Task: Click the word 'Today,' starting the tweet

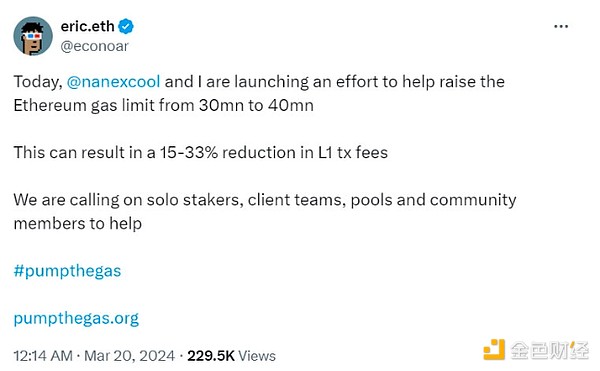Action: click(38, 82)
